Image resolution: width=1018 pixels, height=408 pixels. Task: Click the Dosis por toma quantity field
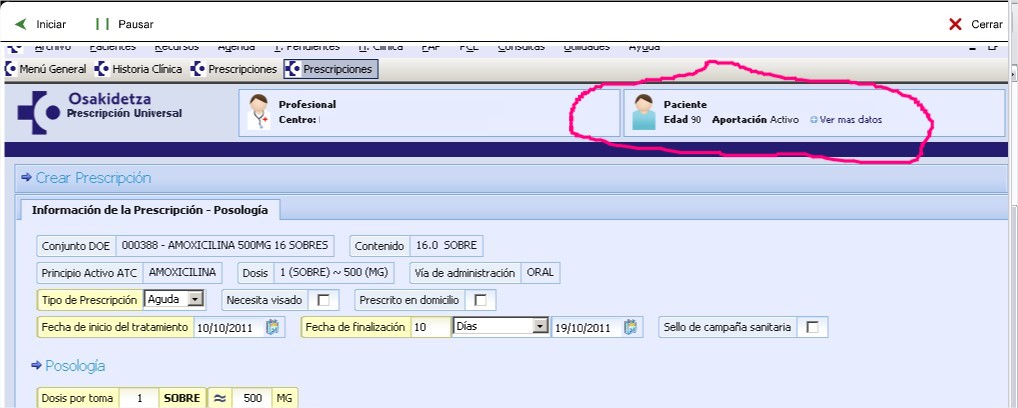tap(141, 398)
